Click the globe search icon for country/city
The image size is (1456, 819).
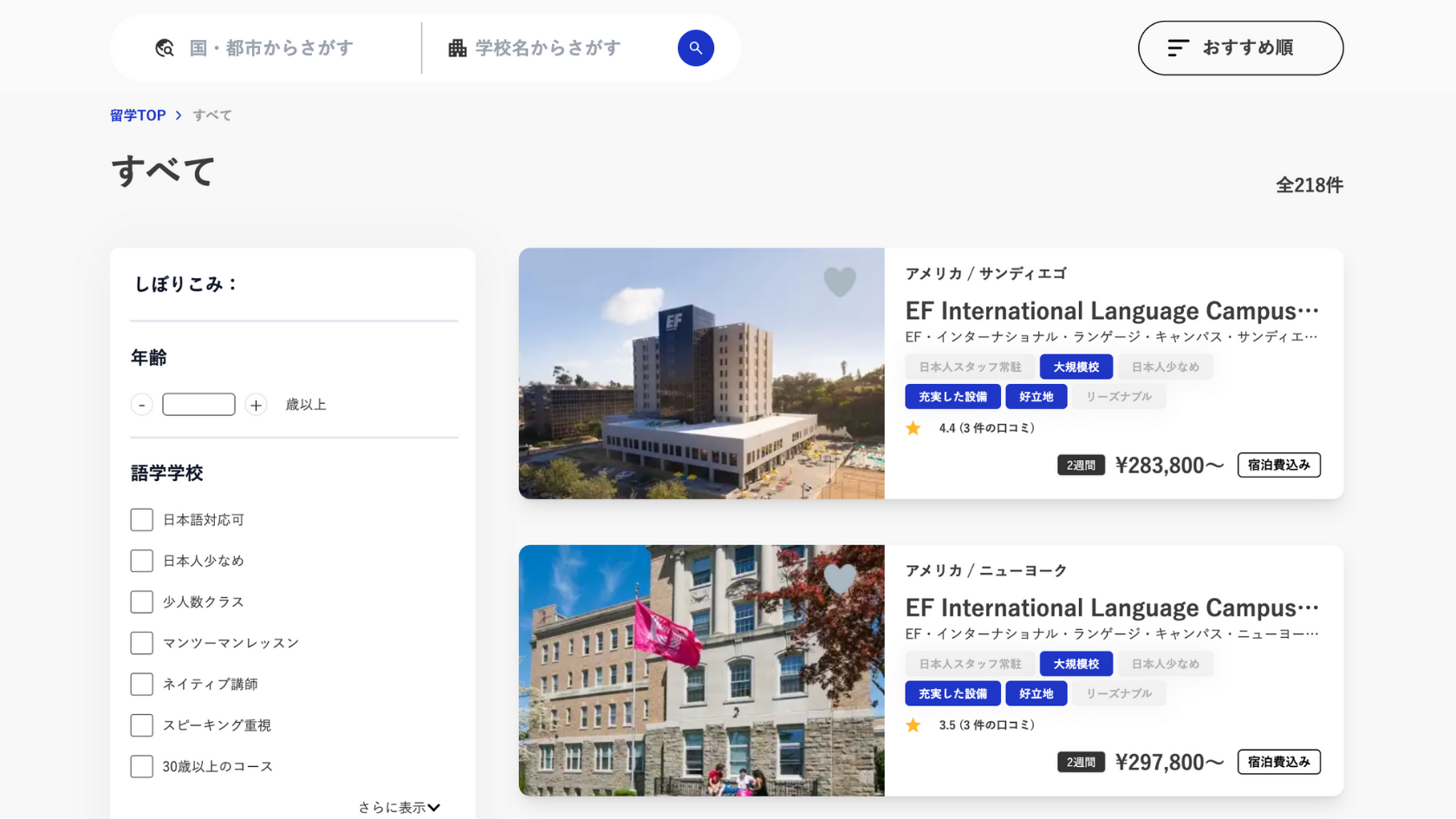coord(165,49)
